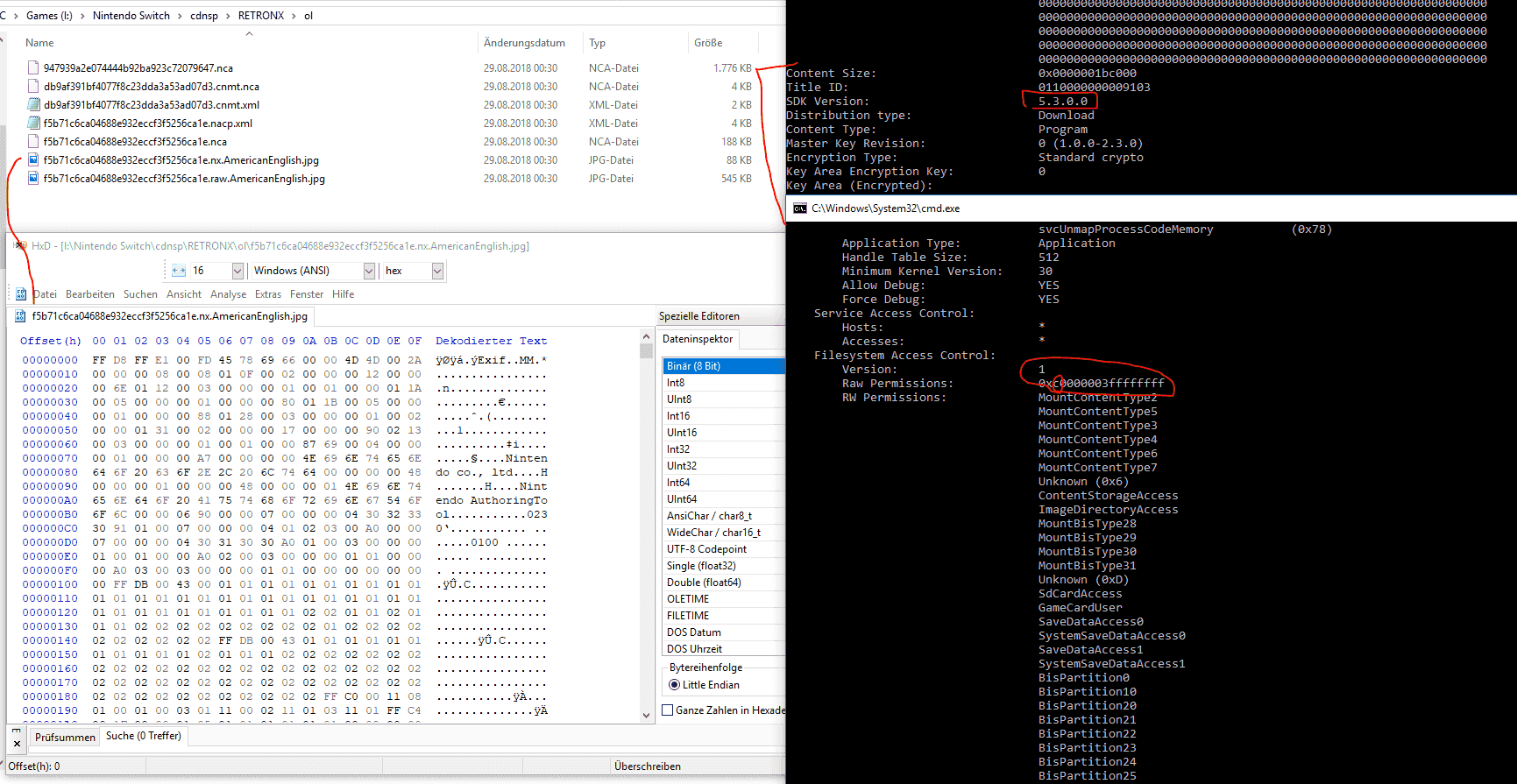Select file 947939a2e074444b92ba923c72079647.nca
Viewport: 1517px width, 784px height.
138,67
